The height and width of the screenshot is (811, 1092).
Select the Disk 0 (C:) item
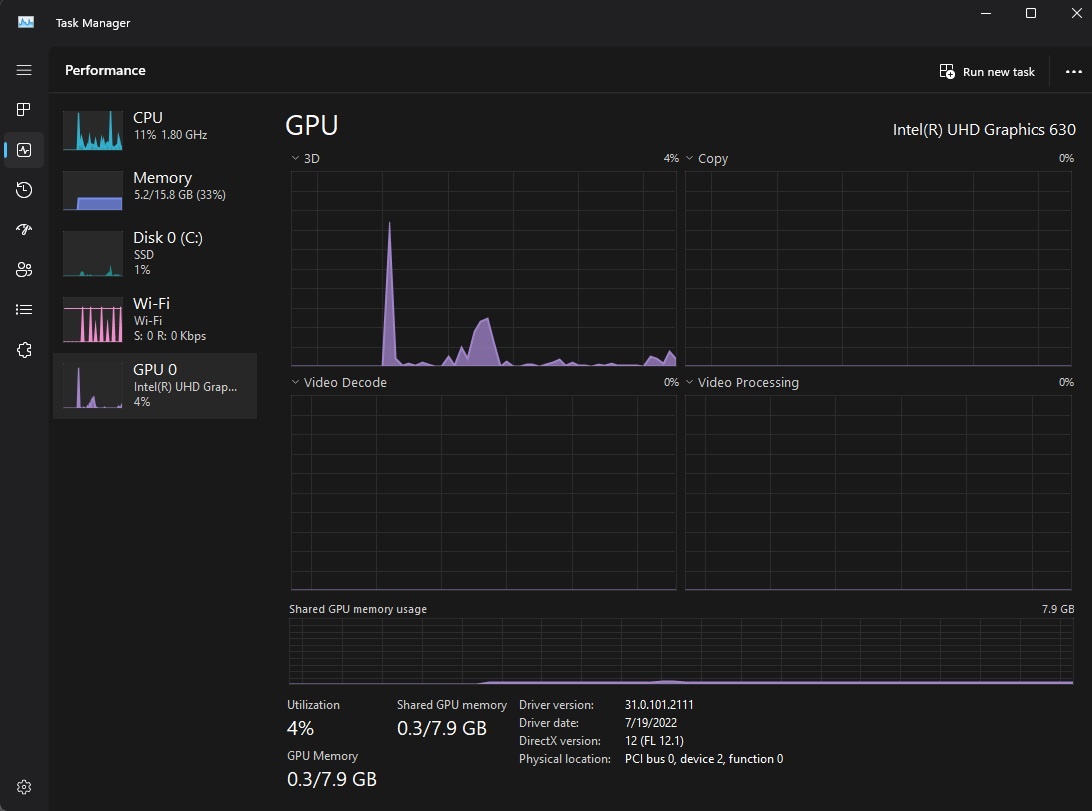(x=155, y=254)
